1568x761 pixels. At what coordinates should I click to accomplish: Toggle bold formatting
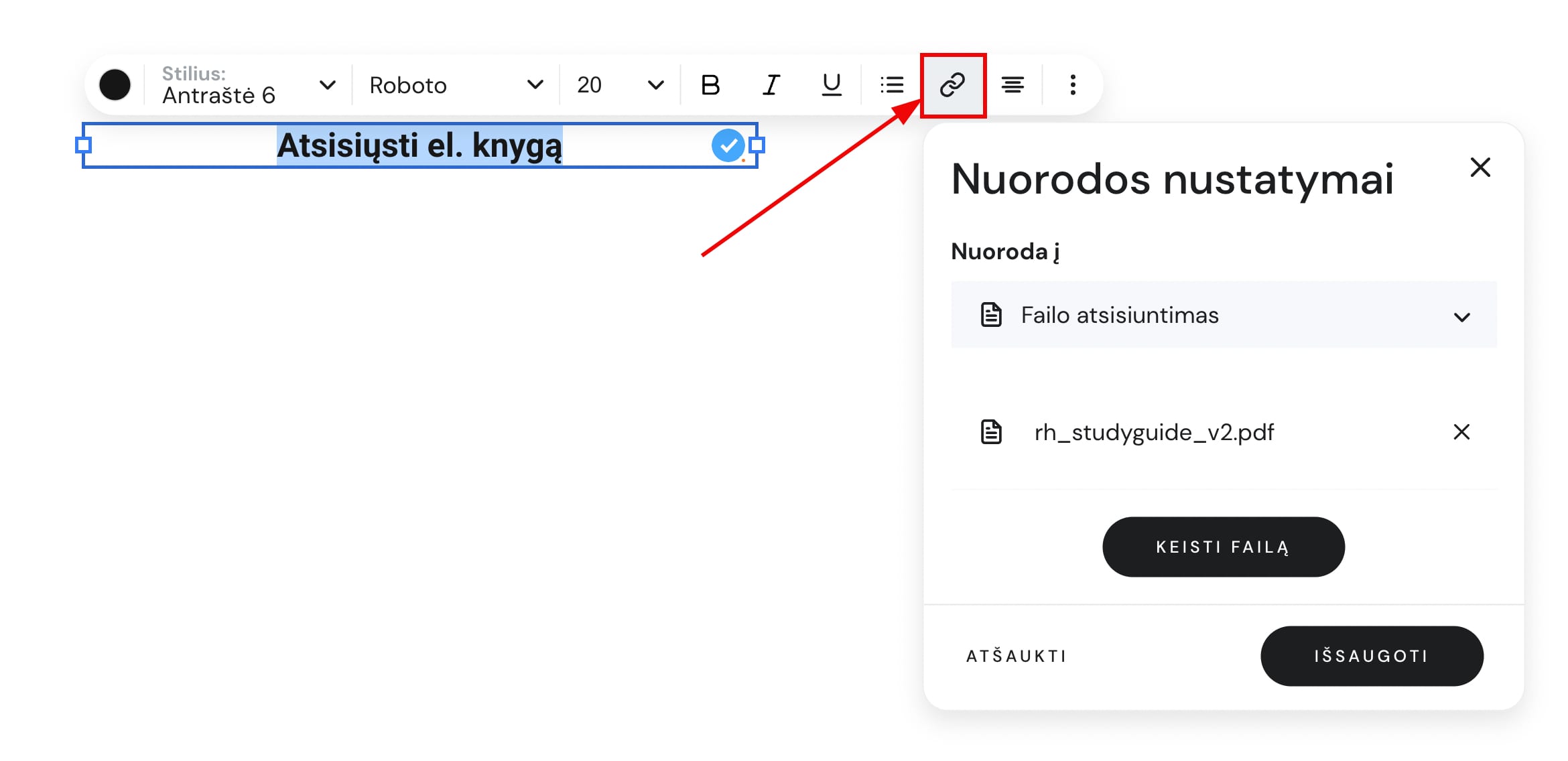(710, 85)
